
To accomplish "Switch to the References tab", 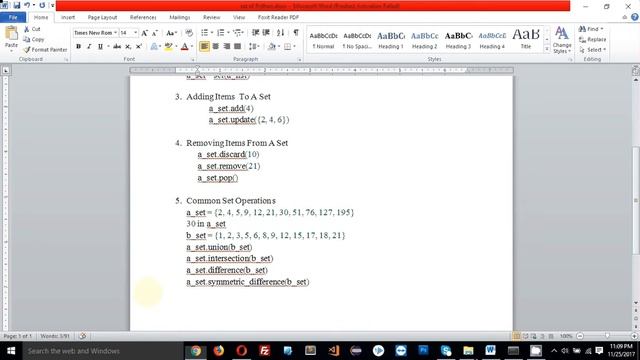I will [x=143, y=17].
